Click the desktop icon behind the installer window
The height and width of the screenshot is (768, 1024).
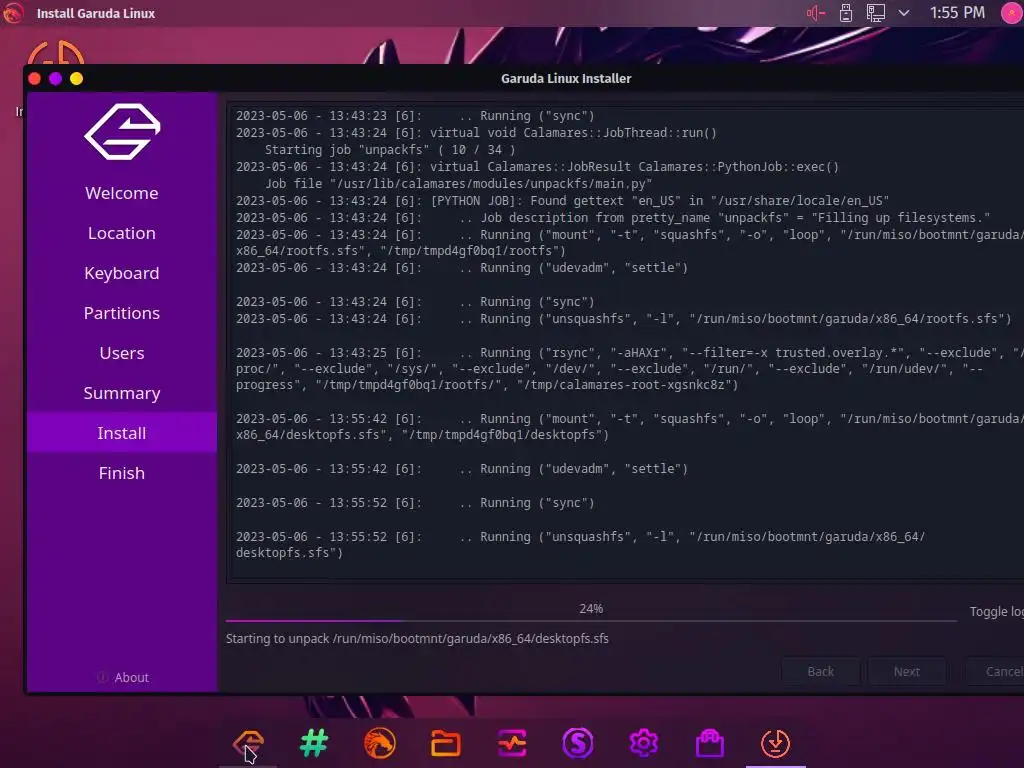click(x=56, y=52)
